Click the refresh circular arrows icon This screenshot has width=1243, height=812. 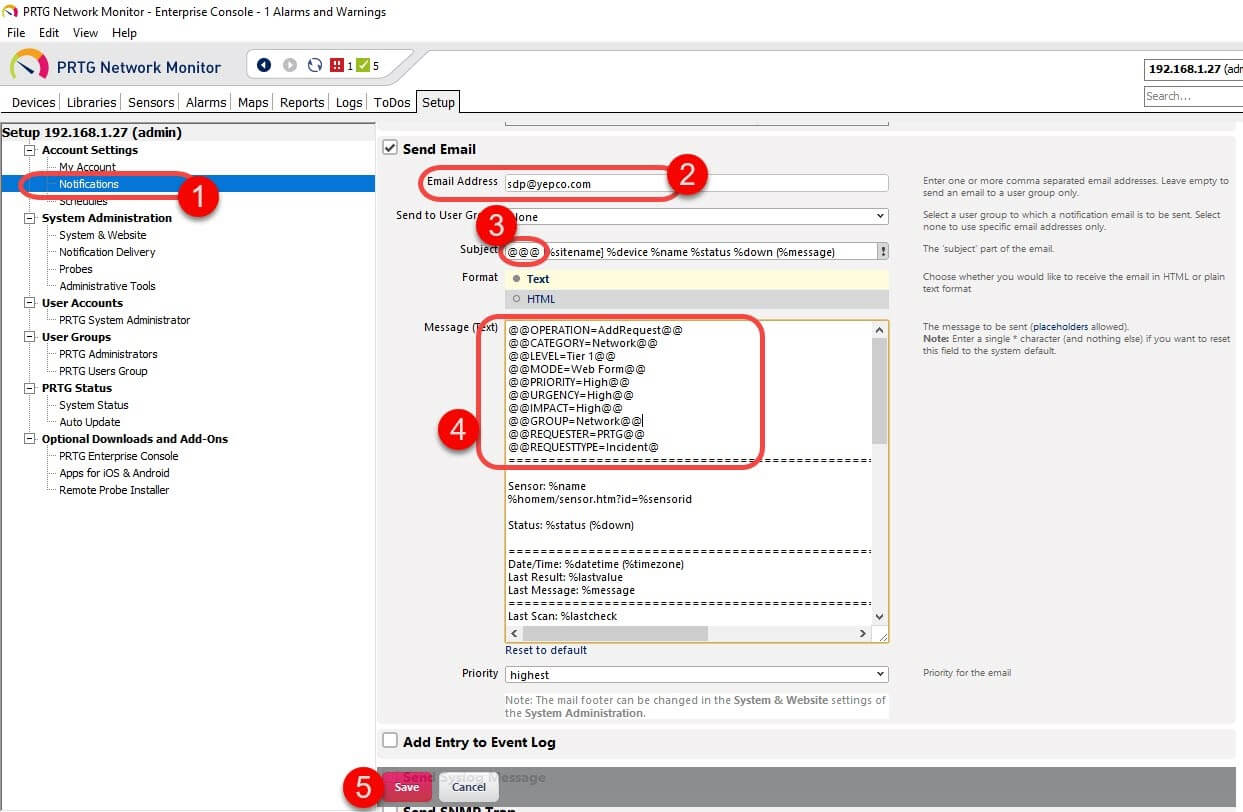tap(315, 66)
